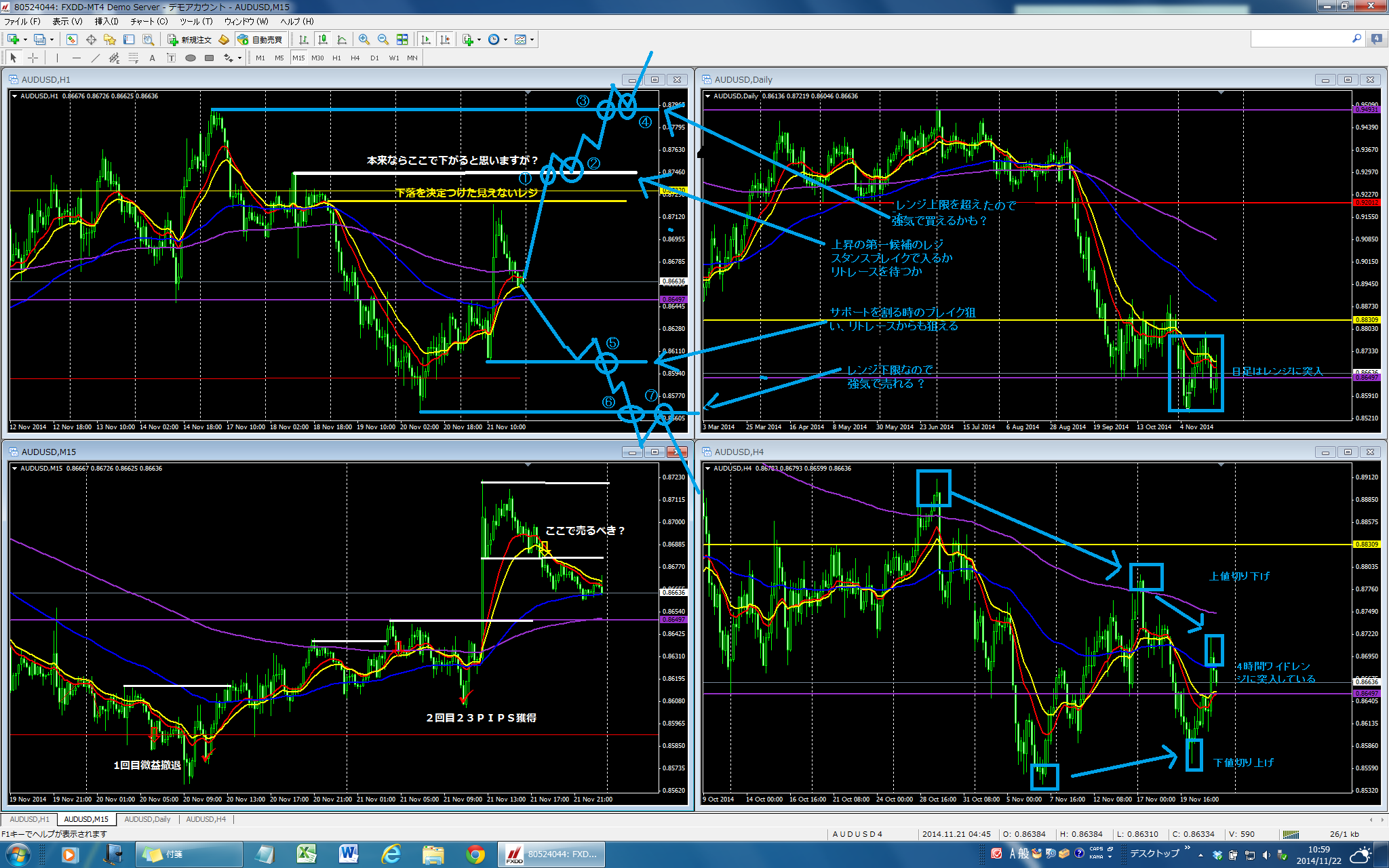Click the zoom in magnifier icon
Viewport: 1389px width, 868px height.
click(364, 39)
